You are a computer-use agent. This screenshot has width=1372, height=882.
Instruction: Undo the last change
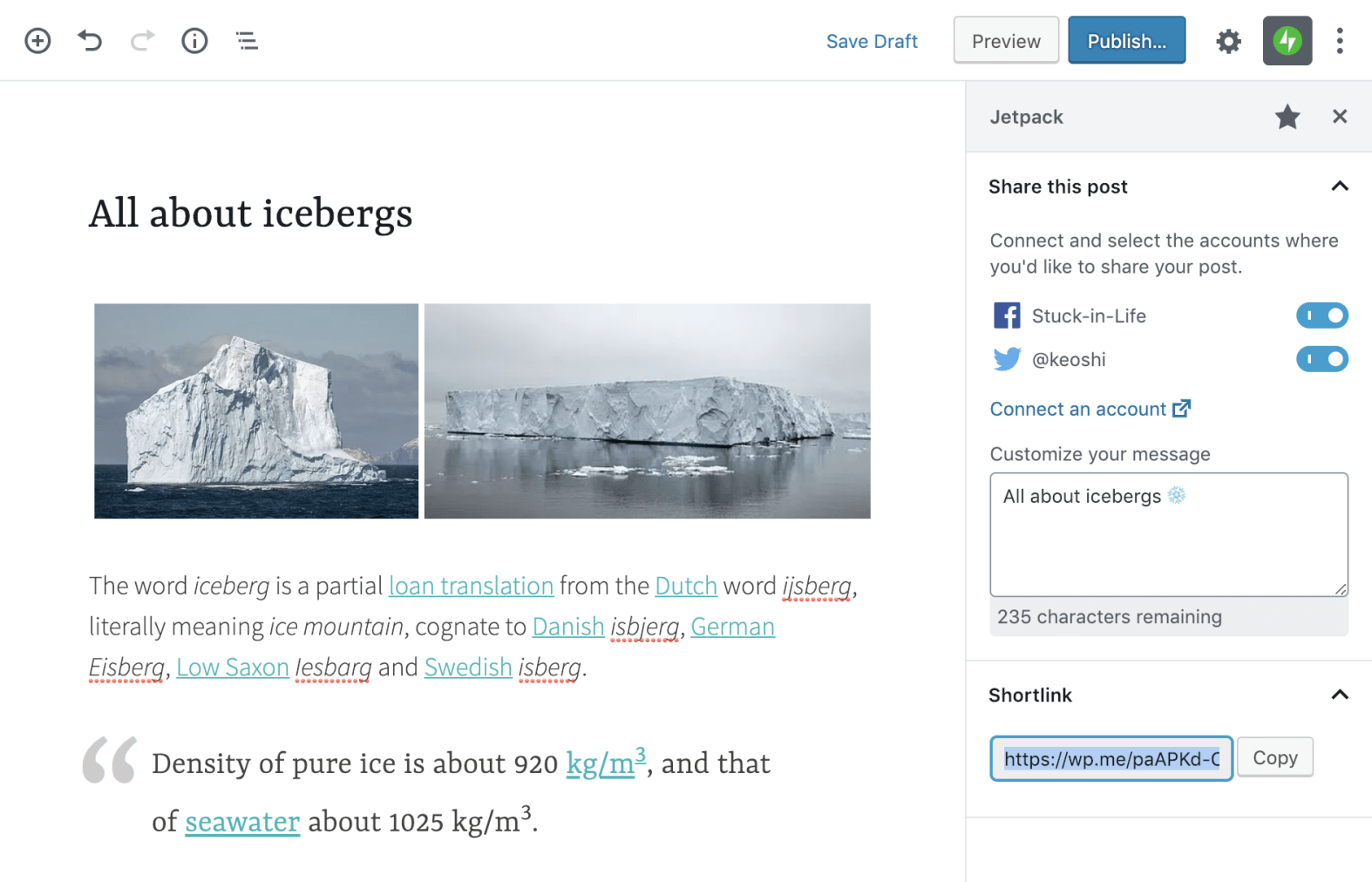[90, 41]
